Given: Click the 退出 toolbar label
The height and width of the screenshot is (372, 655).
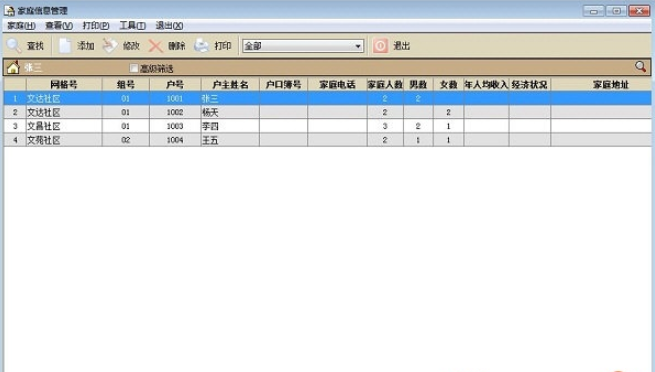Looking at the screenshot, I should click(401, 46).
